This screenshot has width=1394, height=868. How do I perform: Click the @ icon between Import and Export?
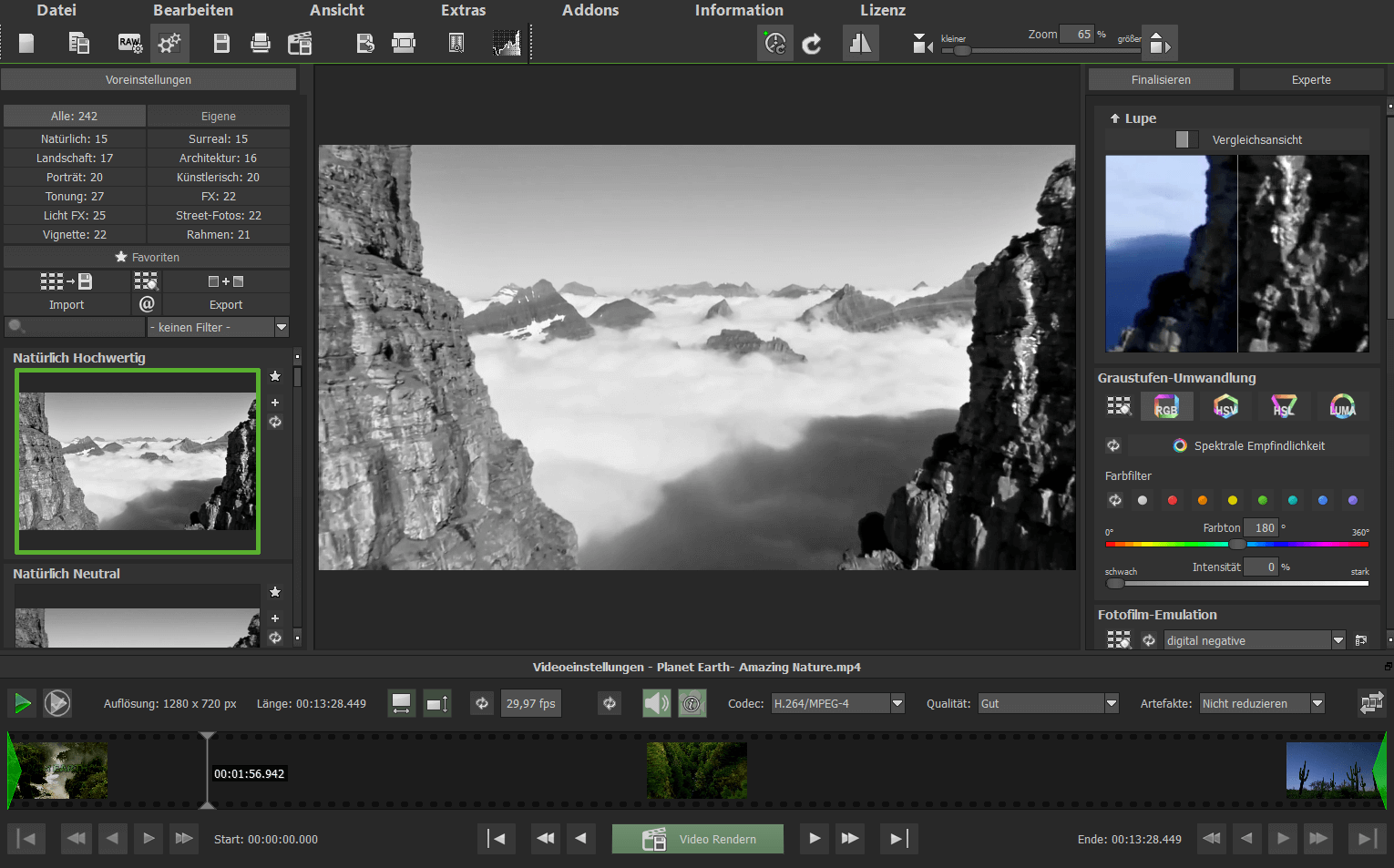click(x=147, y=303)
